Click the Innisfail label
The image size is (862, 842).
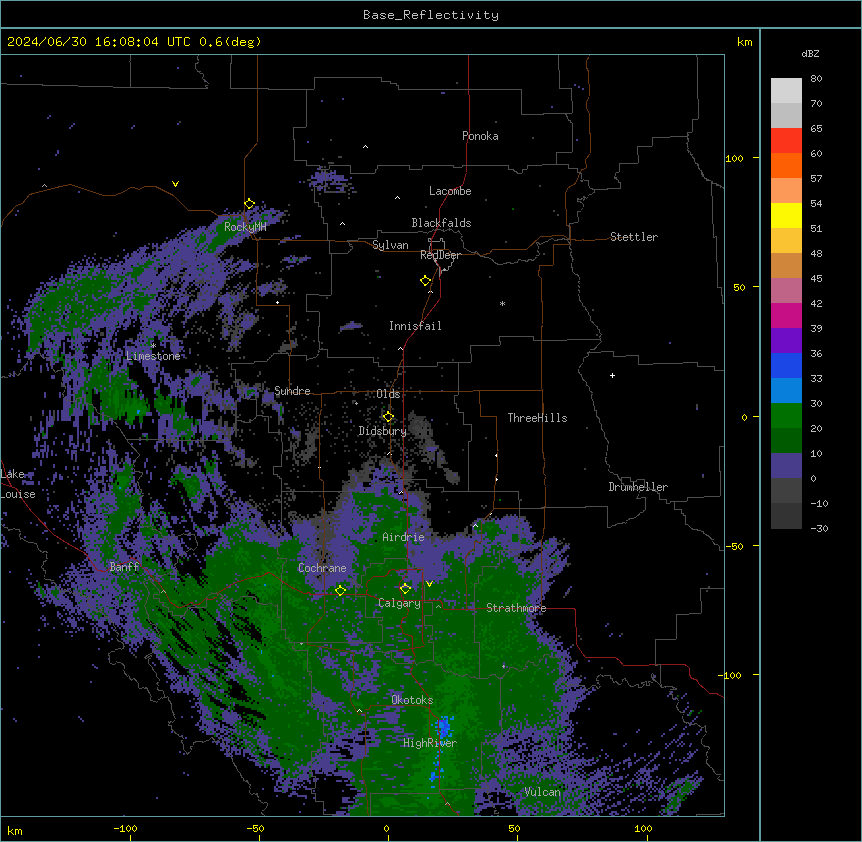[416, 326]
